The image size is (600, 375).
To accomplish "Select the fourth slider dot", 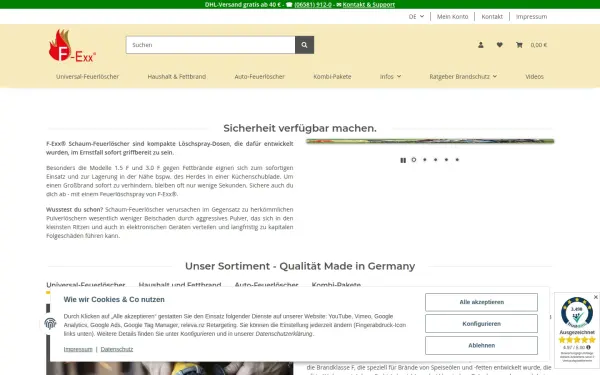I will point(446,160).
